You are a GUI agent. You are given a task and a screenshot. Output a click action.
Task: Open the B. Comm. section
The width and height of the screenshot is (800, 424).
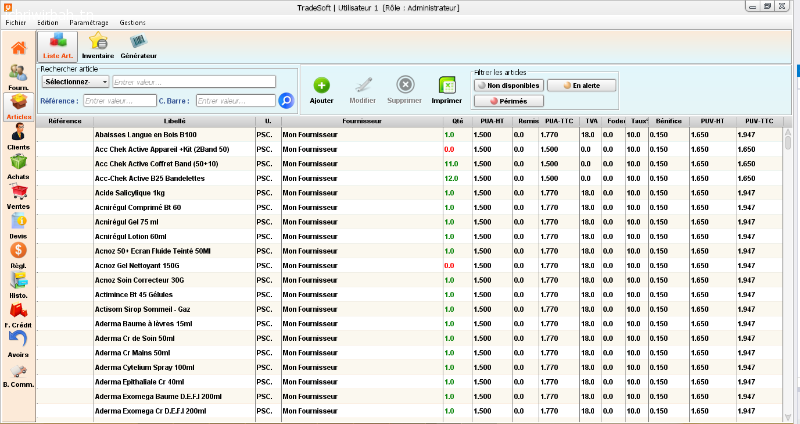[x=18, y=374]
